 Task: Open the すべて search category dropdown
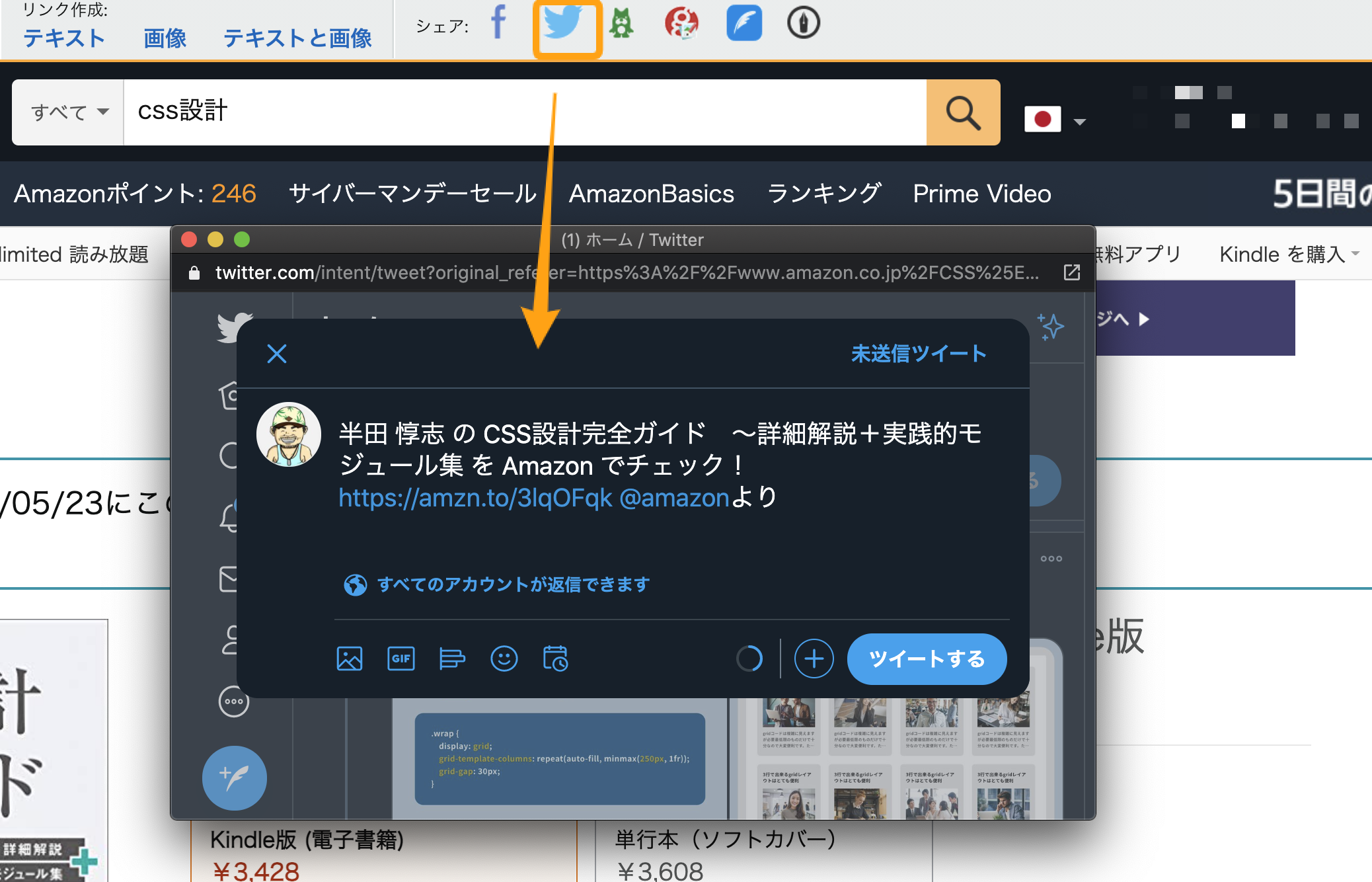tap(68, 112)
